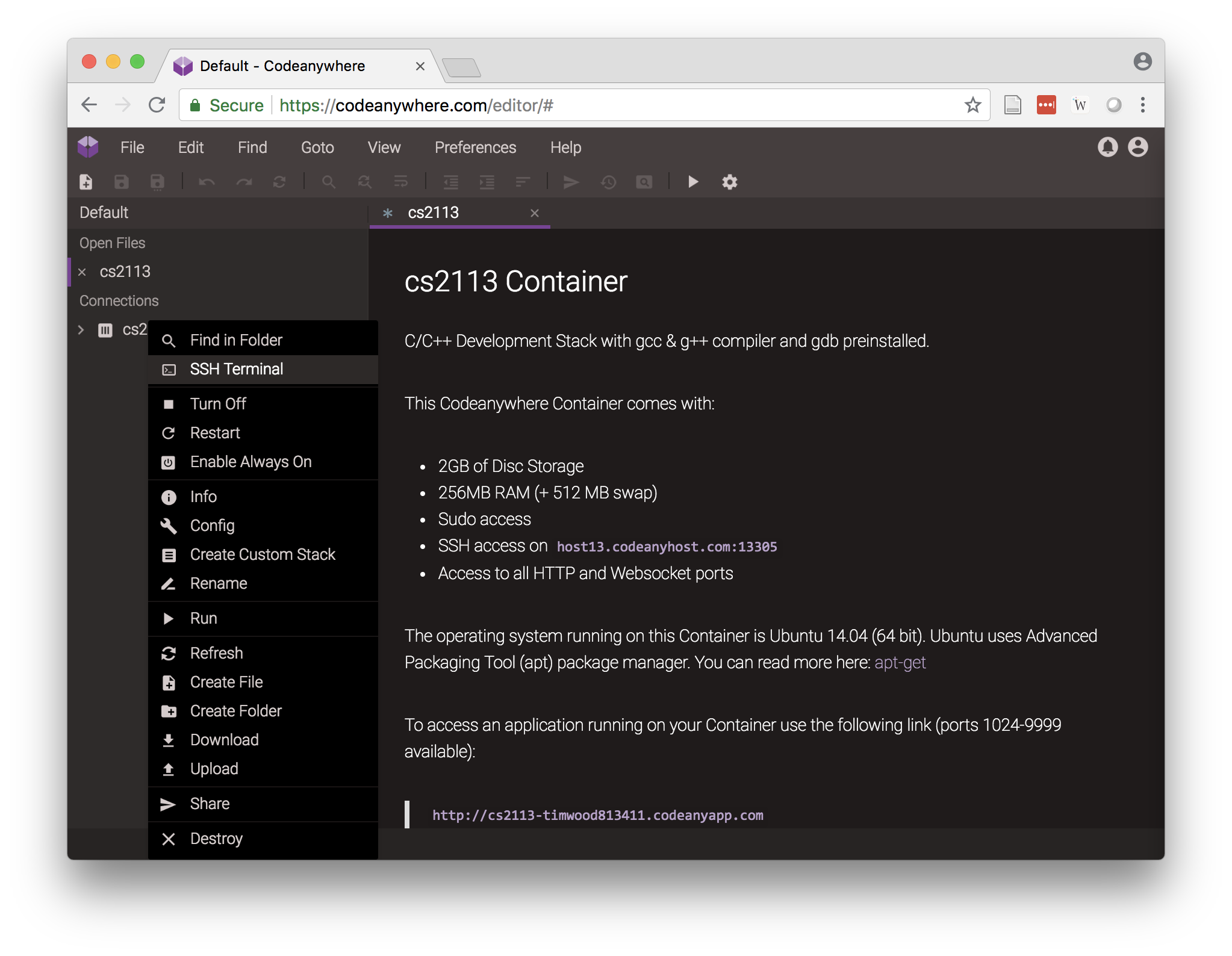Click the cs2113-timwood813411.codeanyapp.com link
Viewport: 1232px width, 956px height.
597,815
